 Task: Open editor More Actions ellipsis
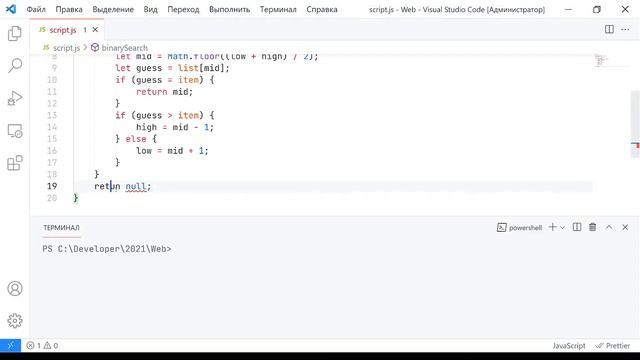[x=625, y=29]
